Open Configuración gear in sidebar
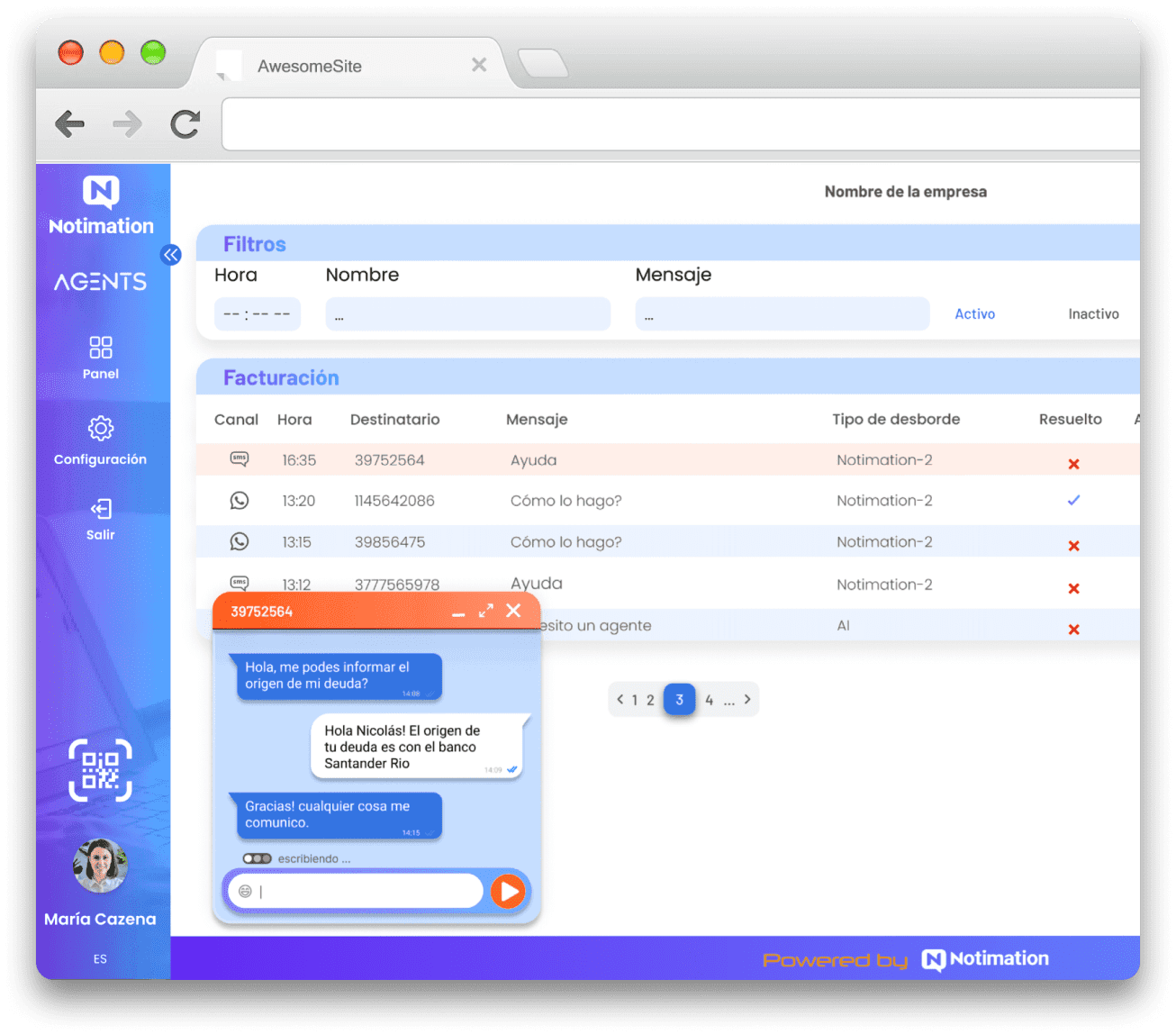1176x1034 pixels. coord(100,429)
